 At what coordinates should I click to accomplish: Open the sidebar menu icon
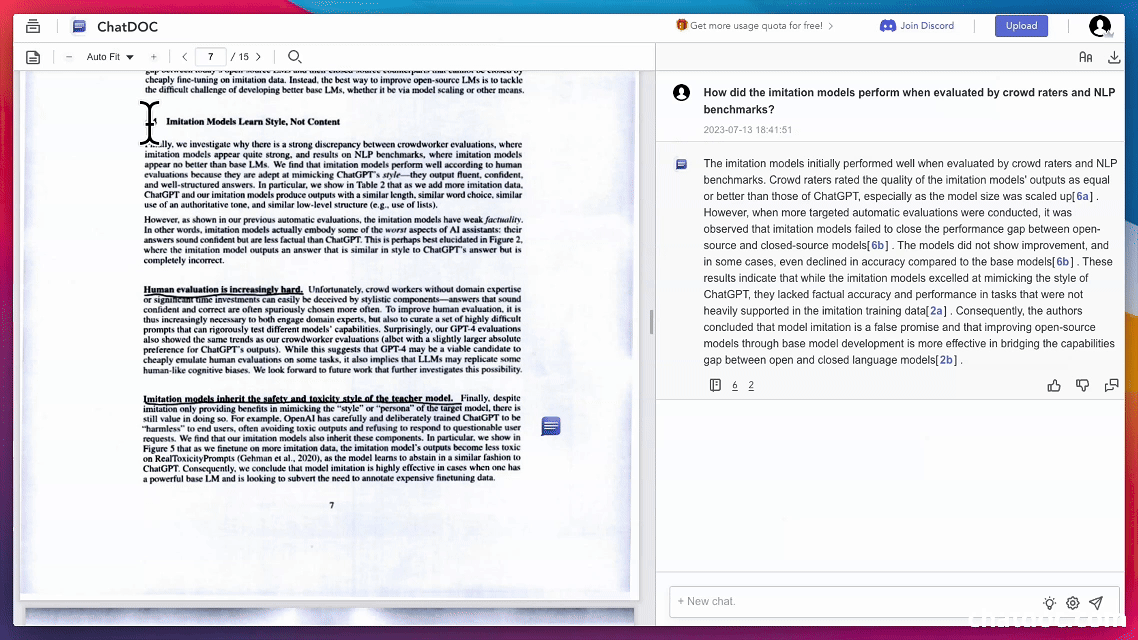[33, 26]
